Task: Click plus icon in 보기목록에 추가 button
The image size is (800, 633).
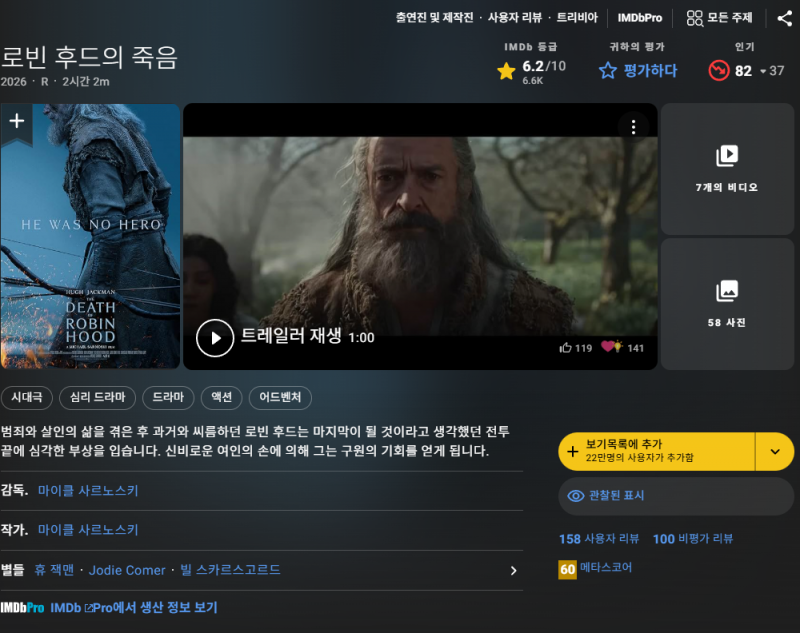Action: coord(572,451)
